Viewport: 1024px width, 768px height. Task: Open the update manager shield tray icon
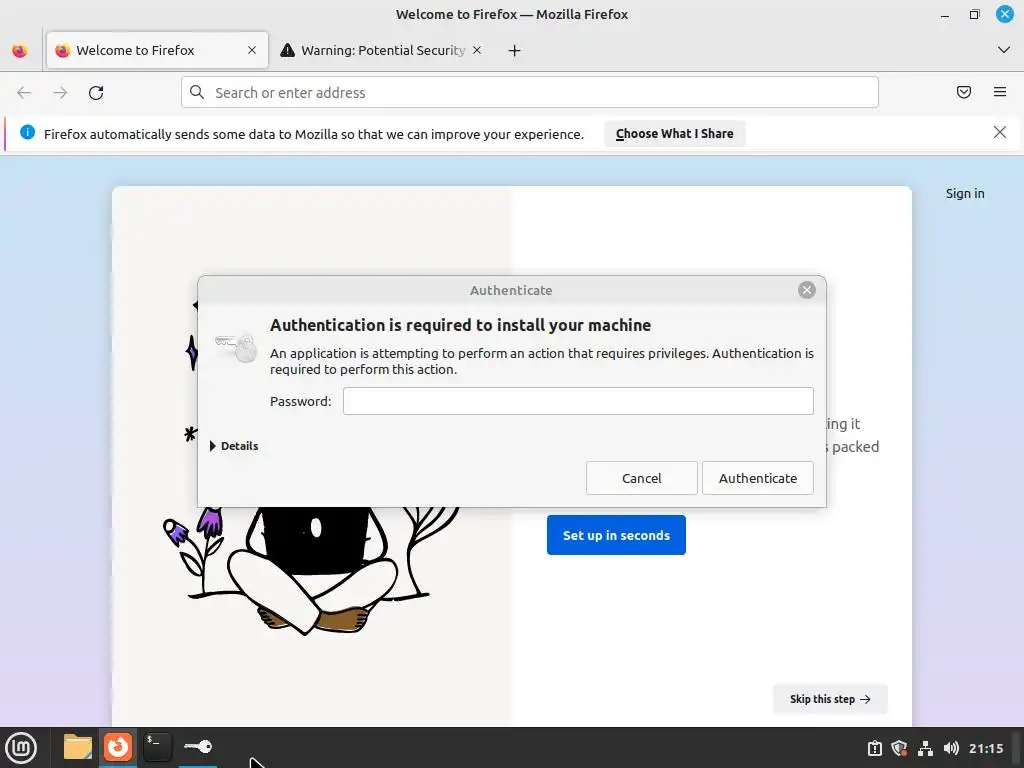(899, 748)
